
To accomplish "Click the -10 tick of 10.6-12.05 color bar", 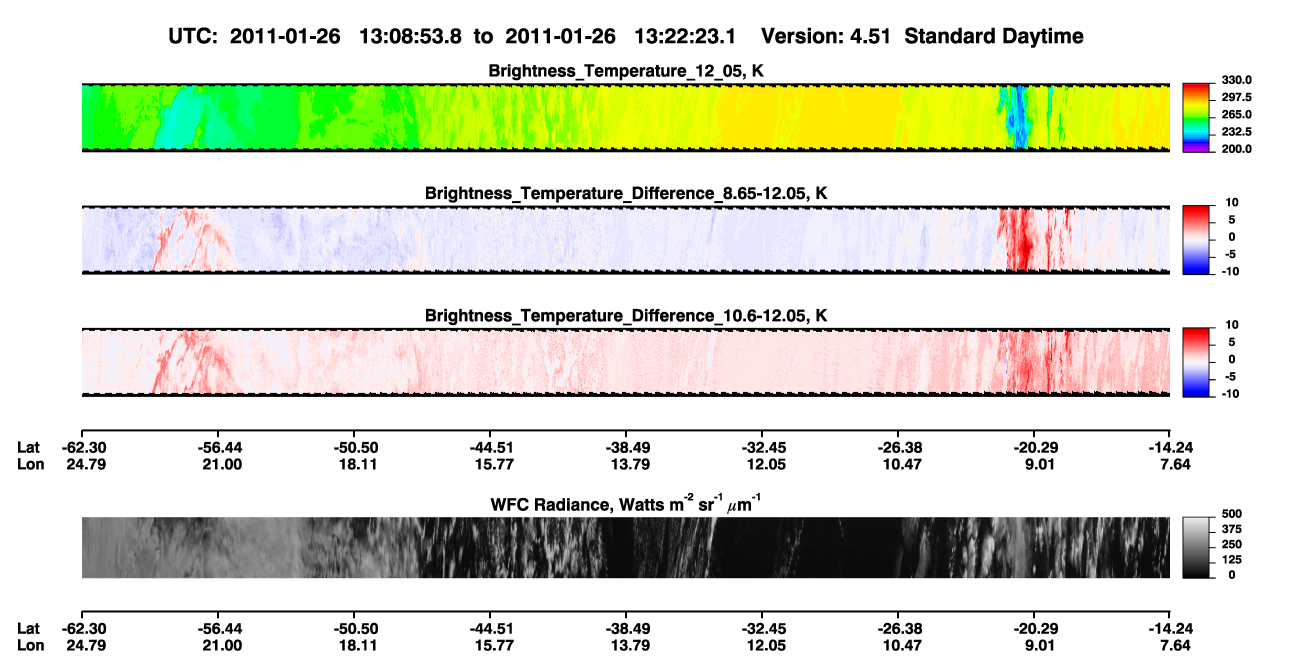I will click(1230, 394).
